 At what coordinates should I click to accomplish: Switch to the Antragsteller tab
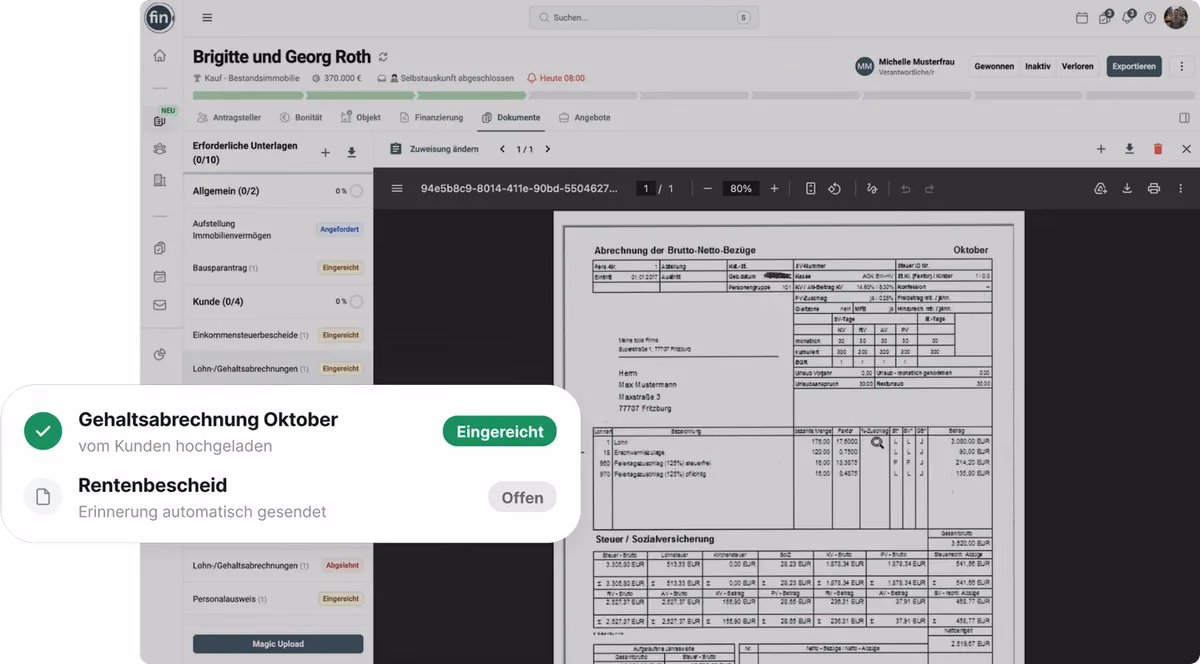[x=229, y=117]
